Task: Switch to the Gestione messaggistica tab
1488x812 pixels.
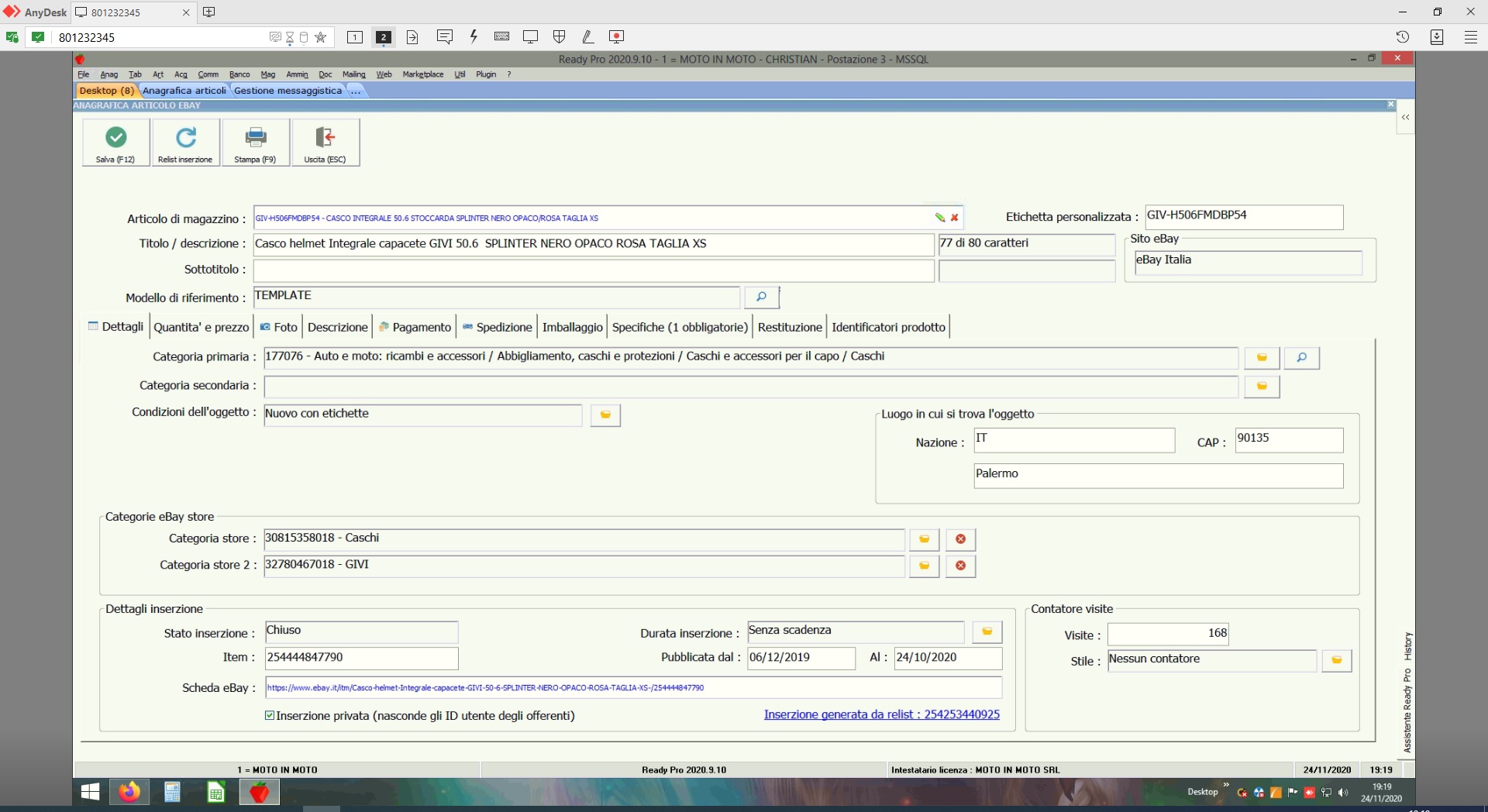Action: pyautogui.click(x=288, y=91)
